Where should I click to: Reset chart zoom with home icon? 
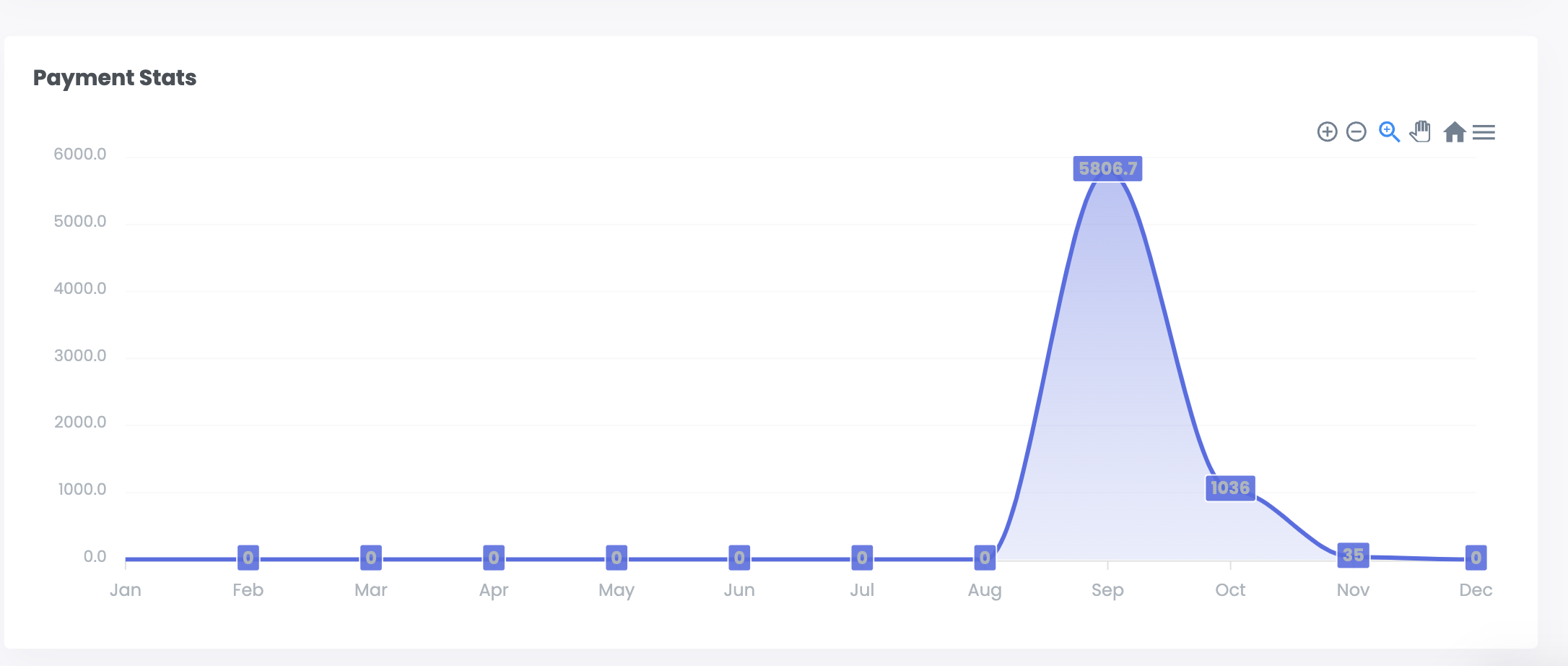tap(1454, 132)
